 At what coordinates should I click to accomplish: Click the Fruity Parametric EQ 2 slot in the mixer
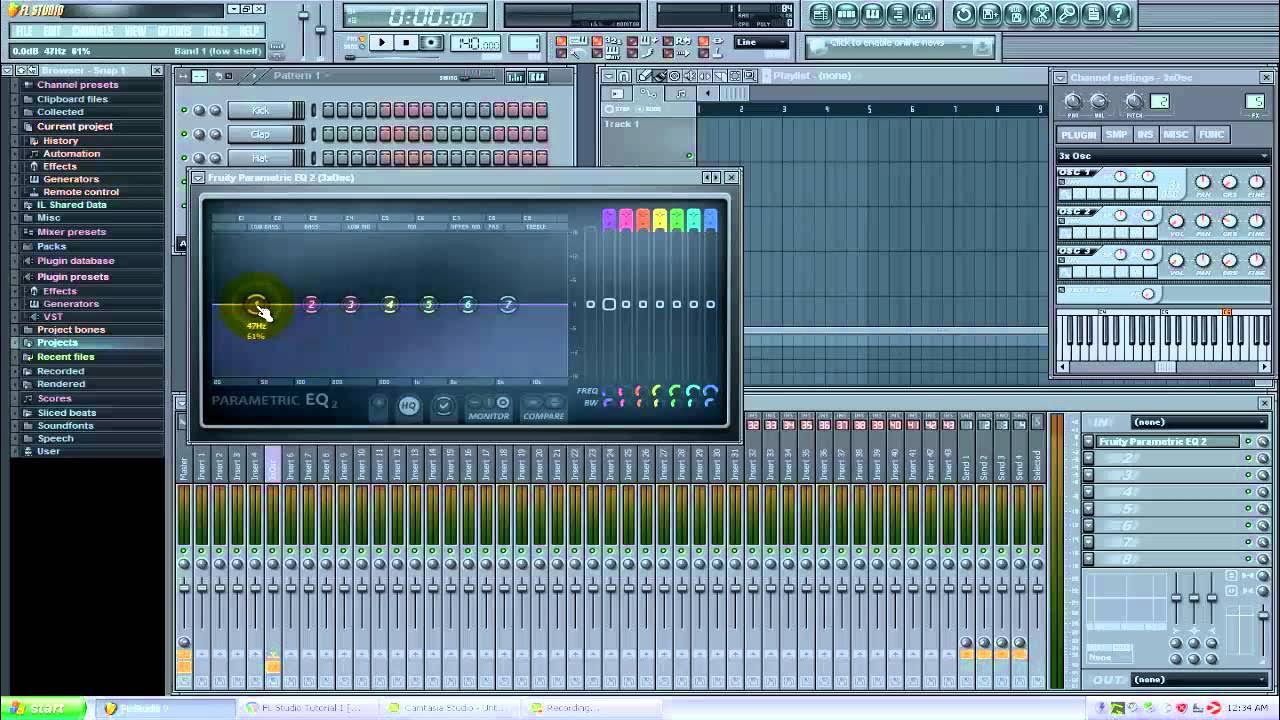(1168, 442)
